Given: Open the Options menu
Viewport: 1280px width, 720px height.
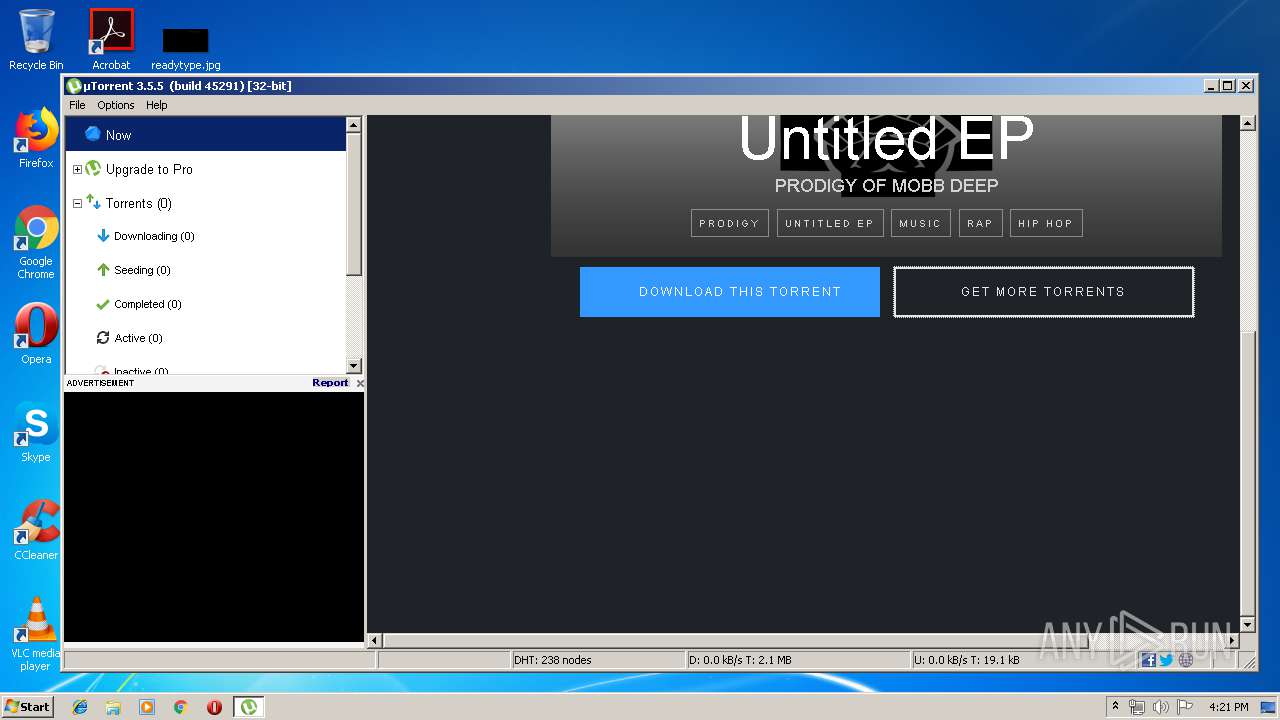Looking at the screenshot, I should click(116, 105).
